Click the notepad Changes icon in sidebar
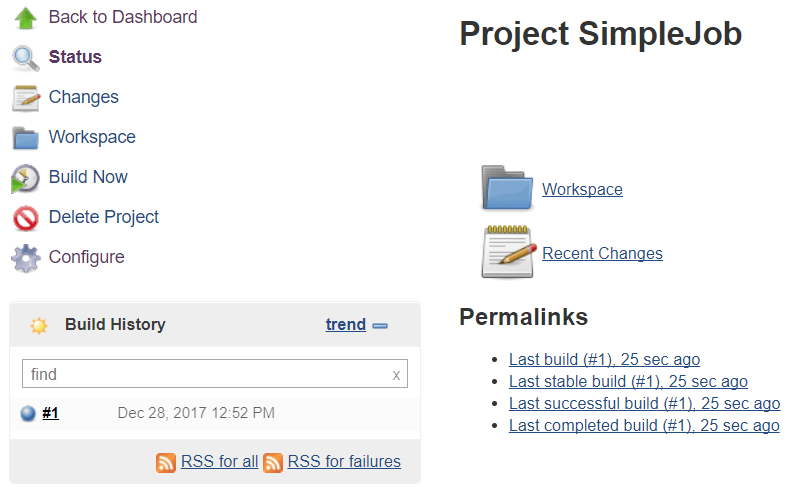This screenshot has height=487, width=798. click(25, 98)
